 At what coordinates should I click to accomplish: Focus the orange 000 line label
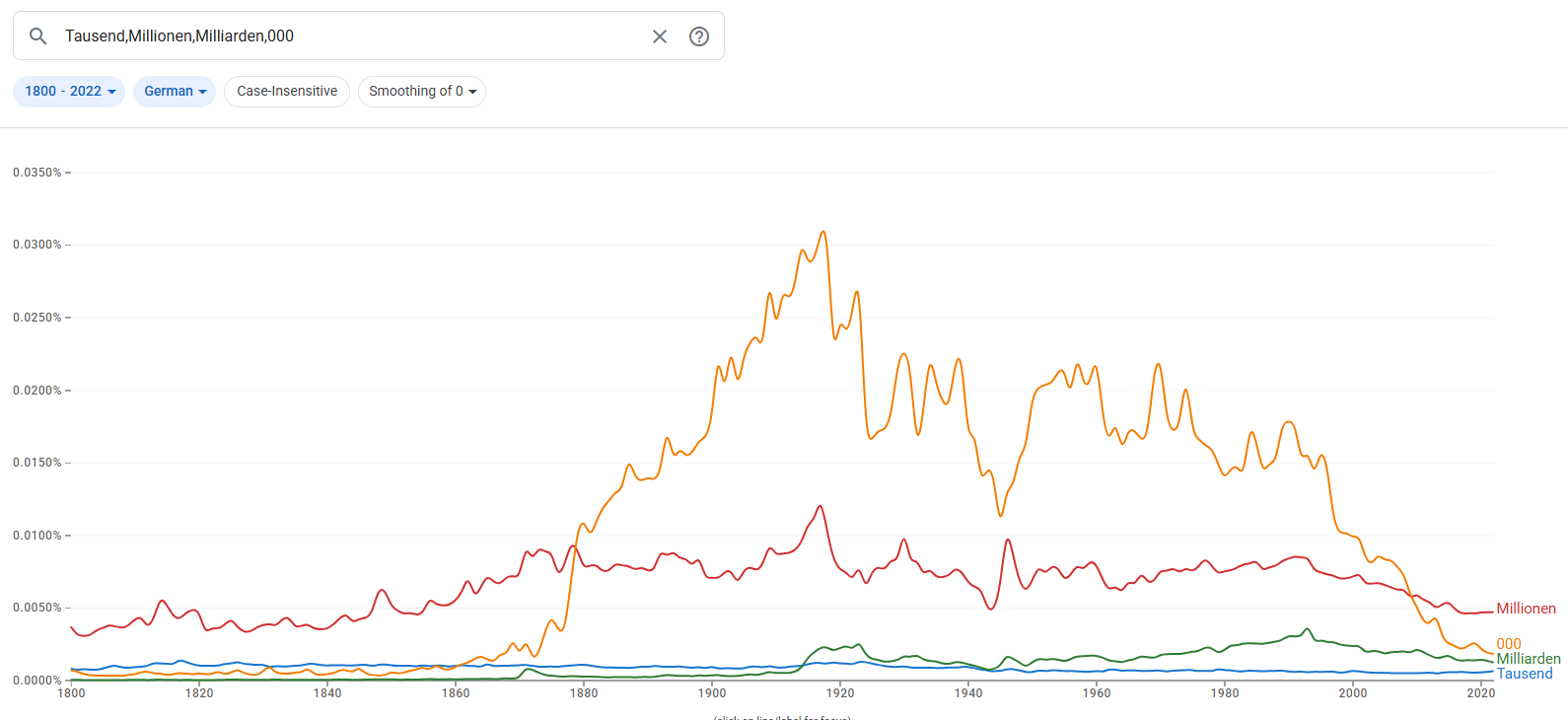point(1509,644)
